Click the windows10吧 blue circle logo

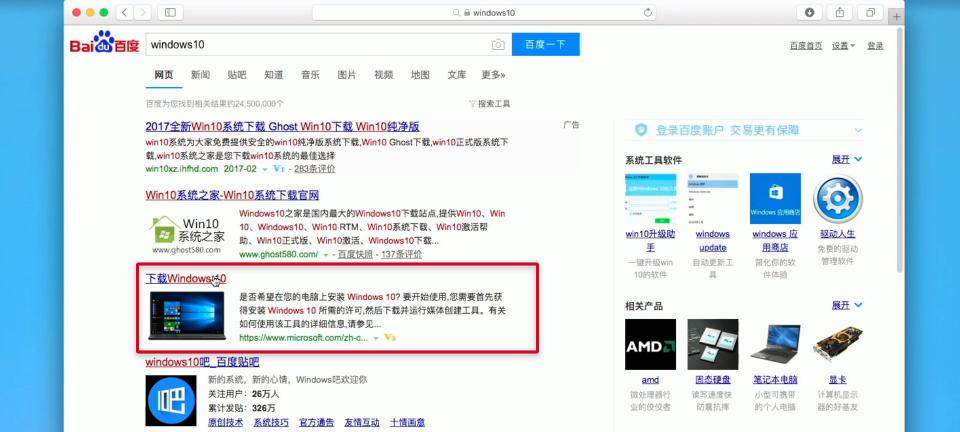171,400
